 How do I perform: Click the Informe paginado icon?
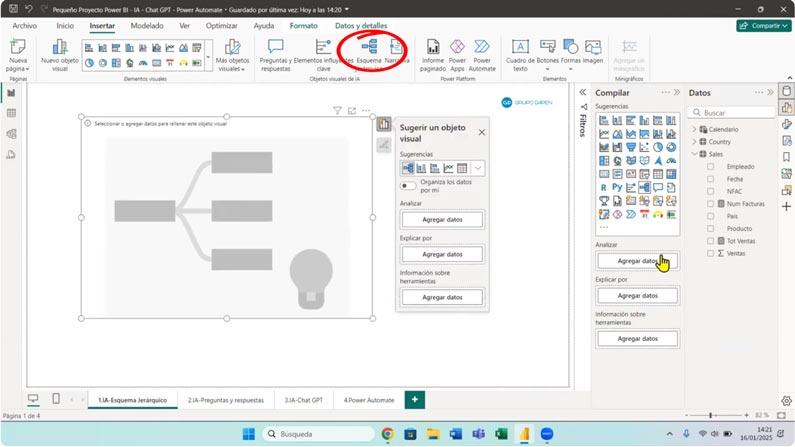tap(433, 47)
